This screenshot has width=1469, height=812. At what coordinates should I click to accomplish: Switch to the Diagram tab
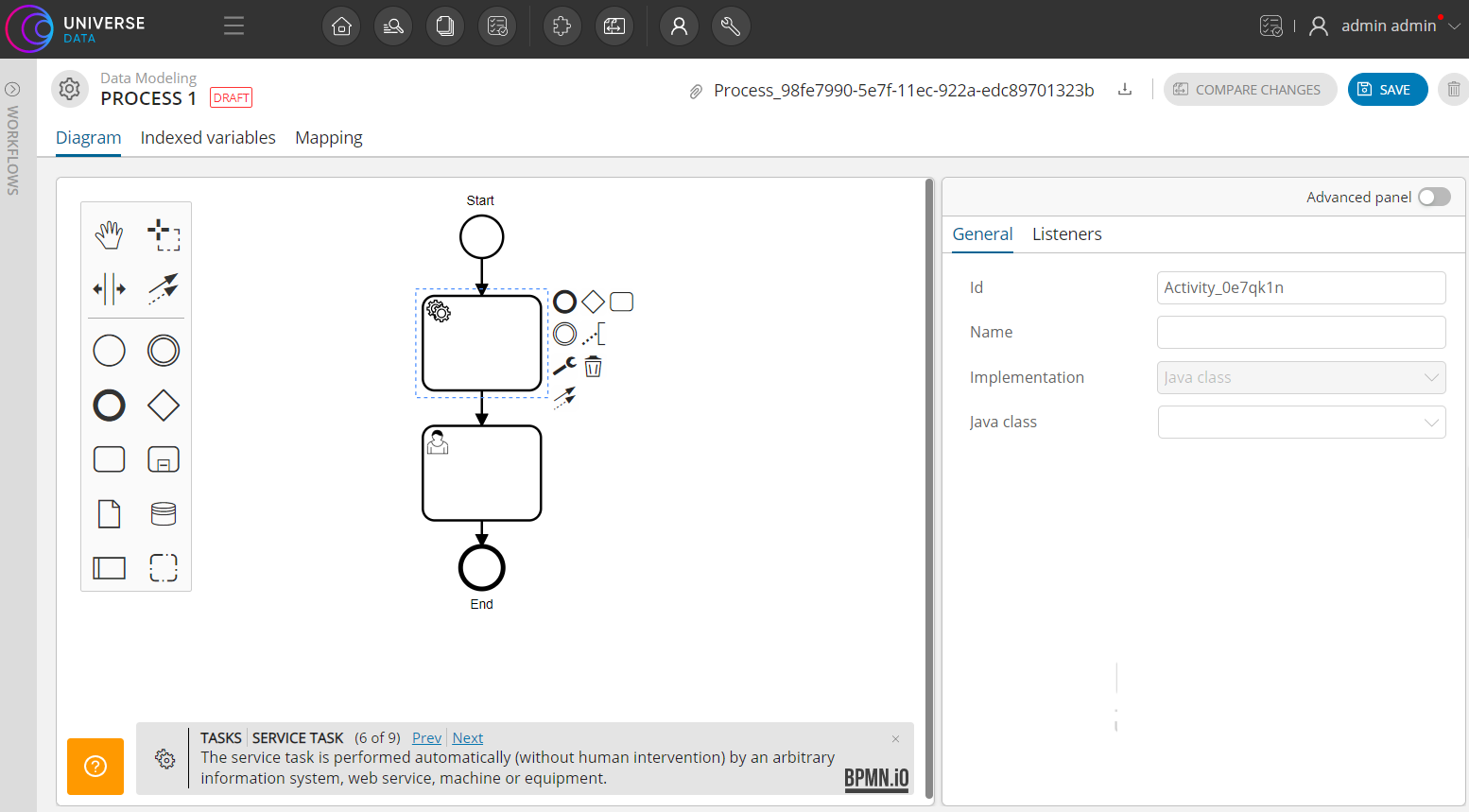(x=89, y=138)
